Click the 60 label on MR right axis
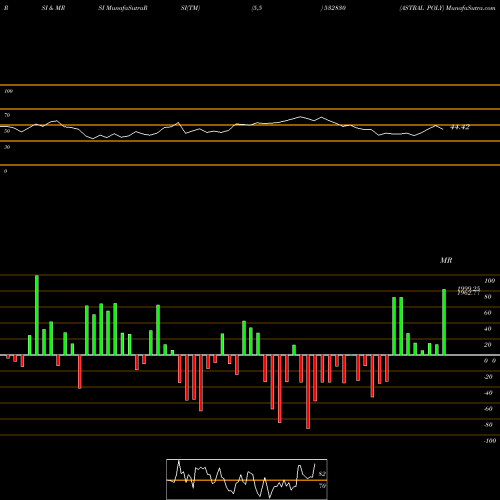 [x=487, y=313]
